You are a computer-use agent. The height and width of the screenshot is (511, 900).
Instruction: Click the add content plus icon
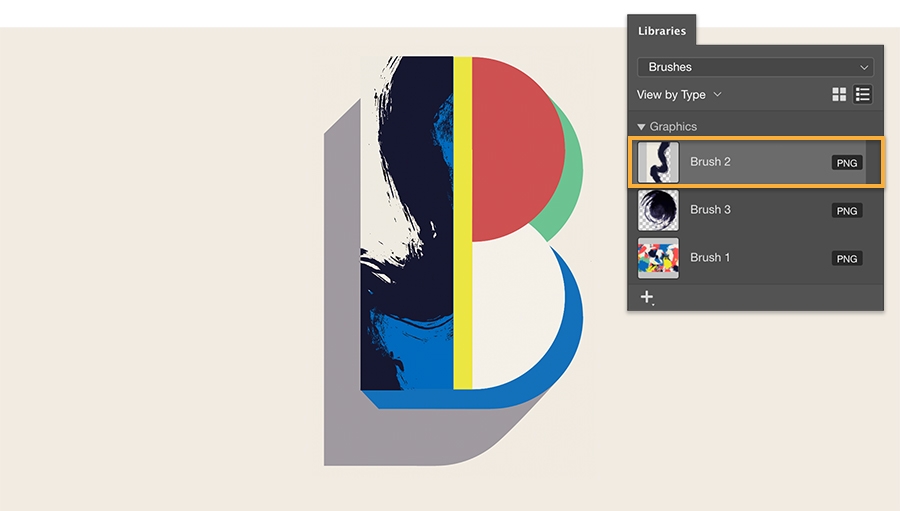647,297
